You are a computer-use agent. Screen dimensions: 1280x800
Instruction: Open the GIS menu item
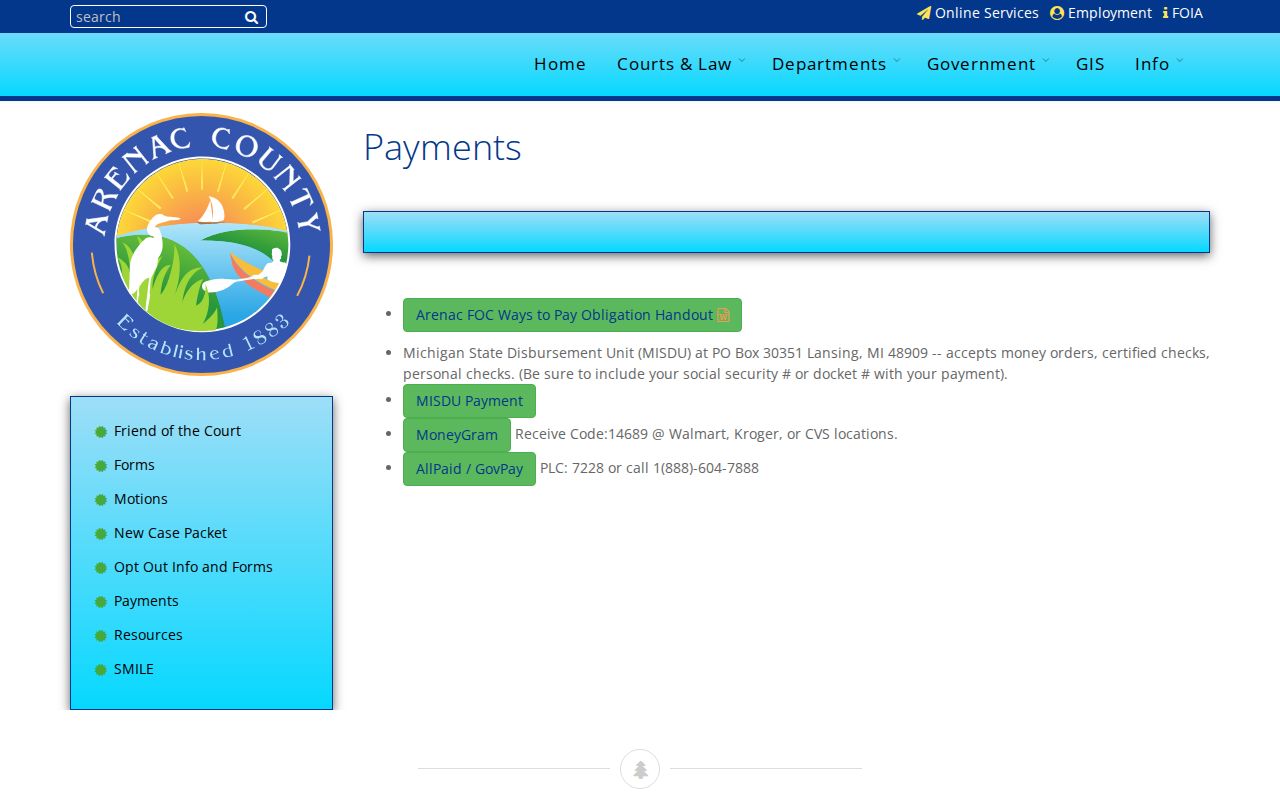point(1090,64)
